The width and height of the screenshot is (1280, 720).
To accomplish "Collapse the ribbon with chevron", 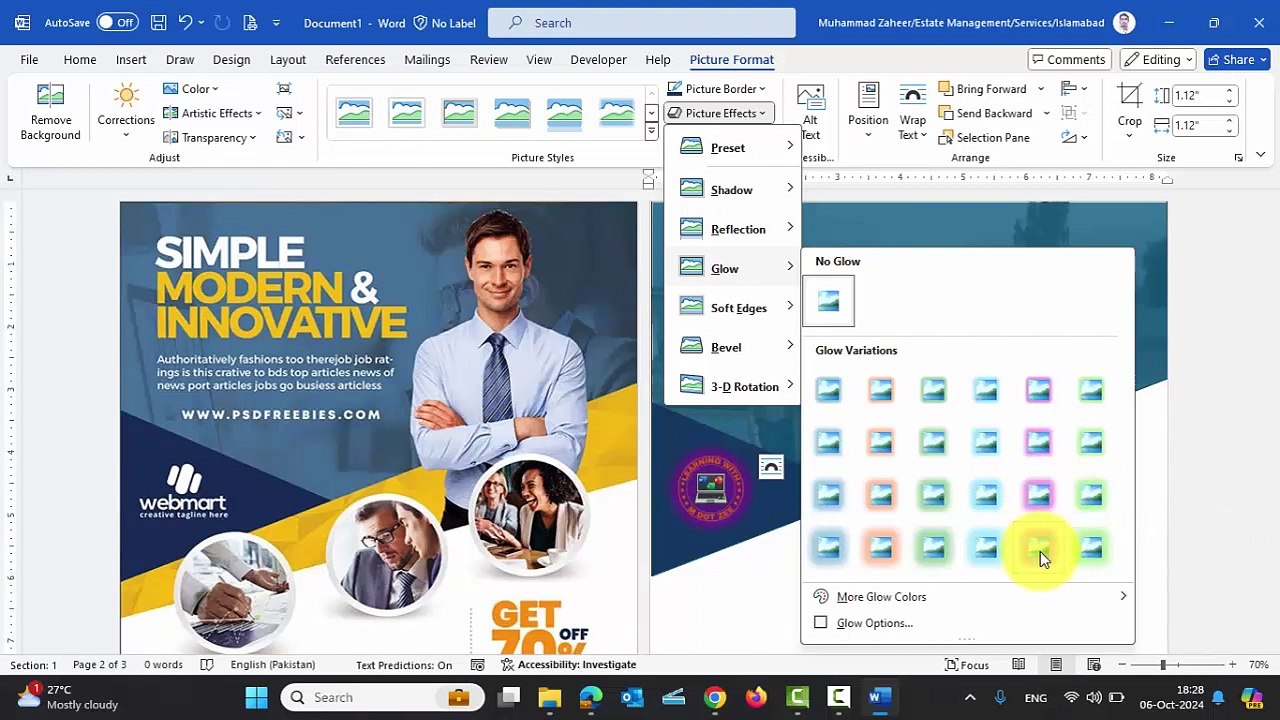I will point(1260,155).
